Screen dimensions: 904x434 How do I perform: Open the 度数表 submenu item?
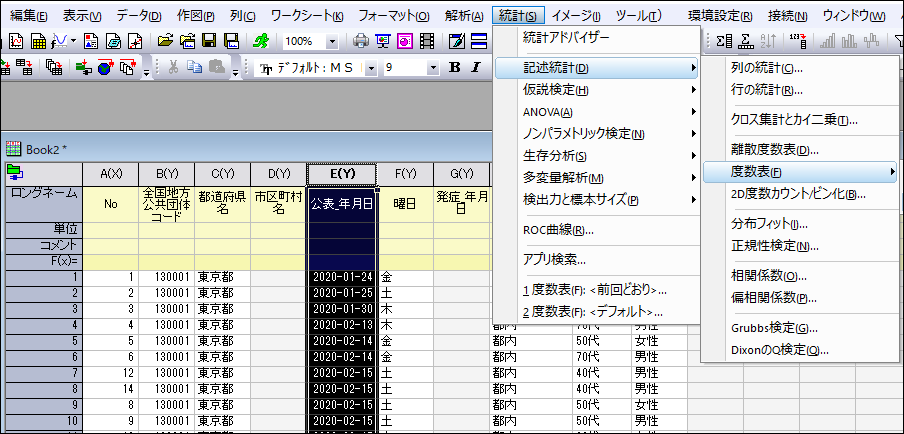point(800,172)
